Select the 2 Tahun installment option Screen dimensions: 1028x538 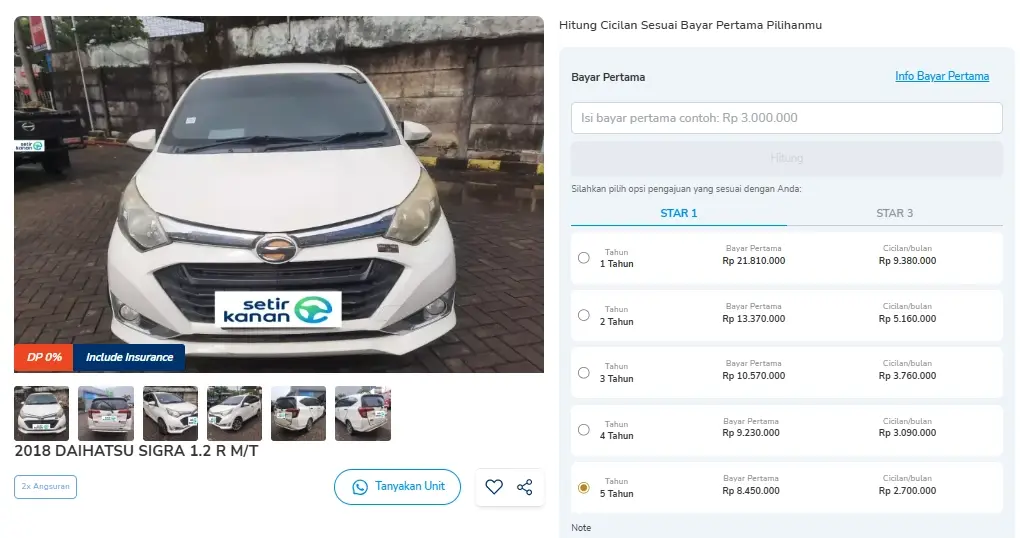584,315
